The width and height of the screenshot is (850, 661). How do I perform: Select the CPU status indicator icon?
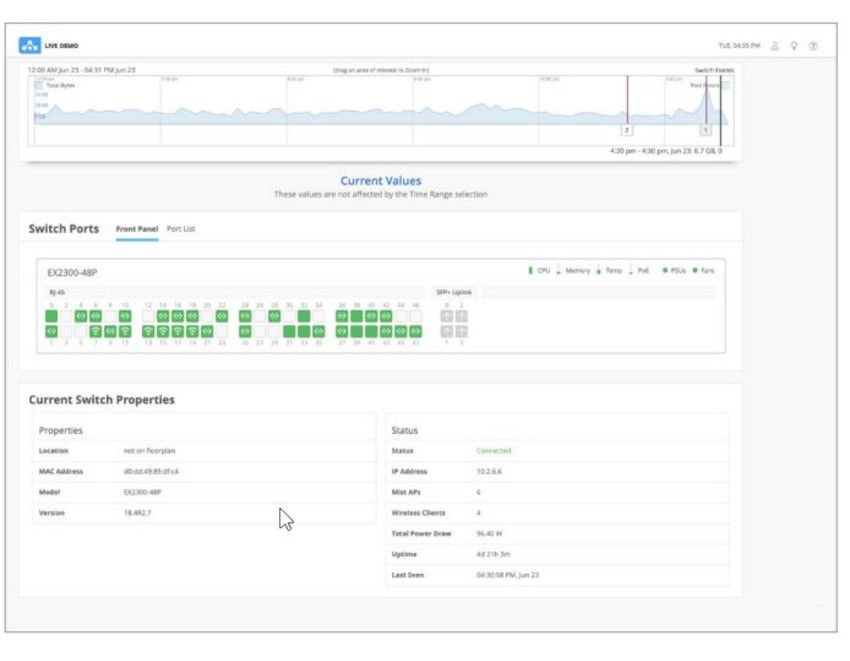(x=530, y=270)
